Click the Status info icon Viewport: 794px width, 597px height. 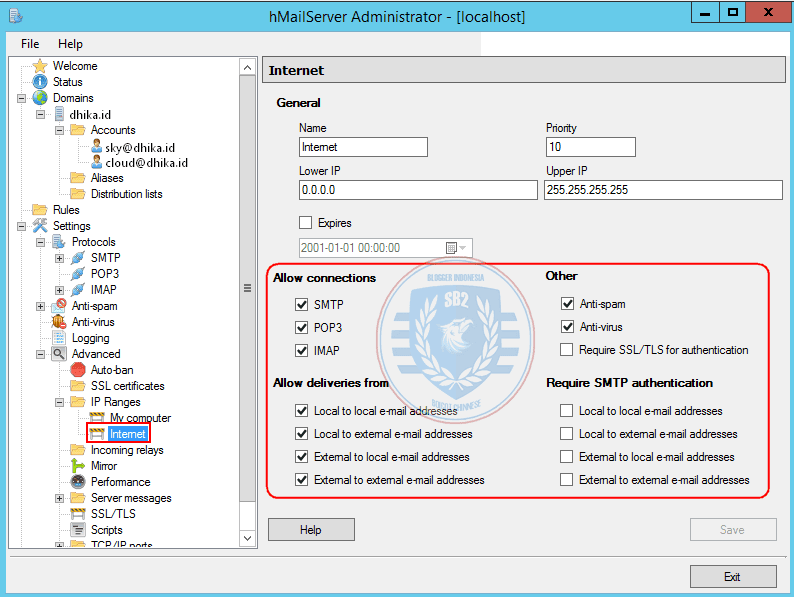[x=40, y=82]
